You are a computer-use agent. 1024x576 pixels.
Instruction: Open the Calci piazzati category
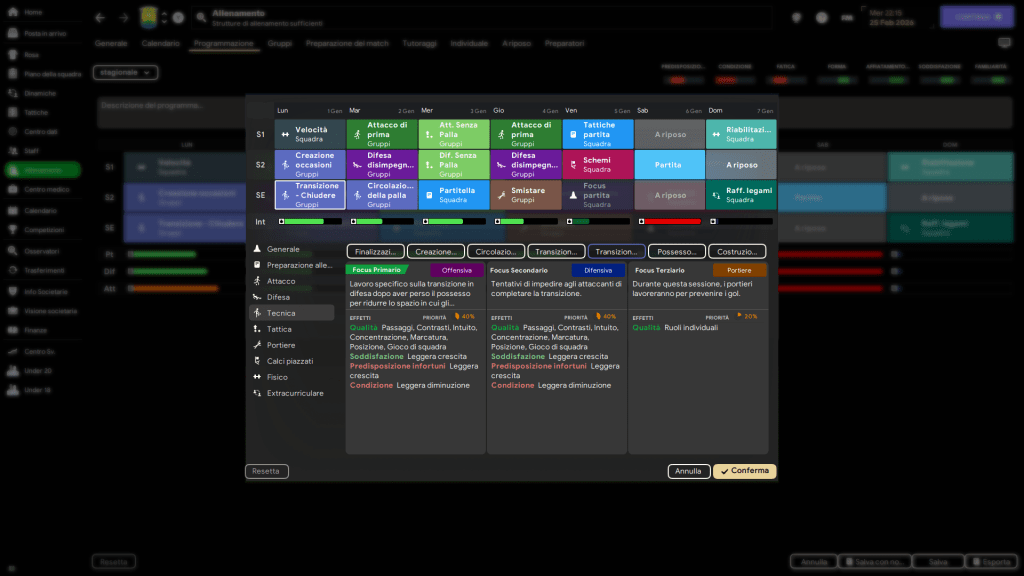(289, 361)
